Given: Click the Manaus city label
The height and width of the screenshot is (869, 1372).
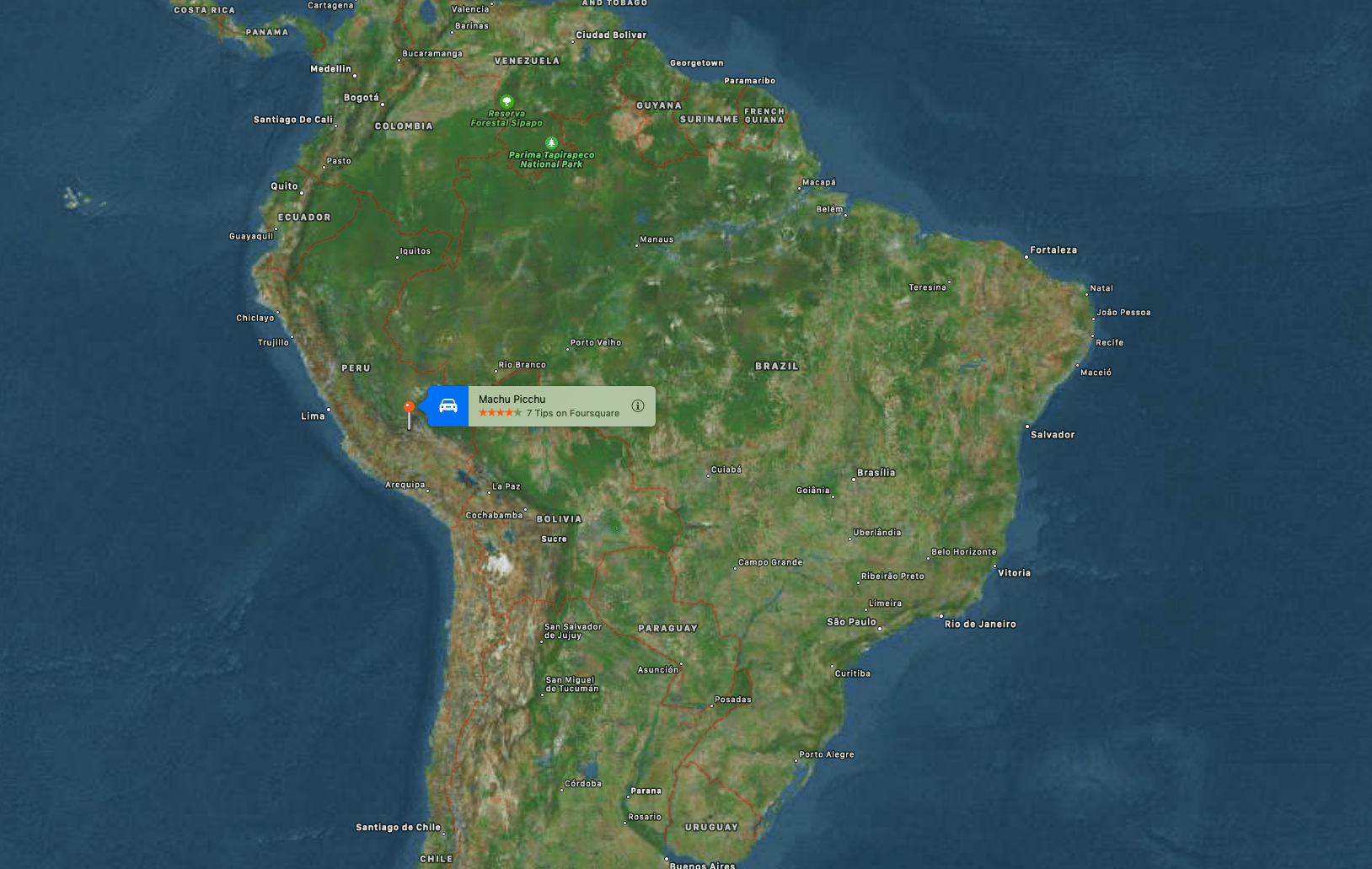Looking at the screenshot, I should pyautogui.click(x=657, y=239).
